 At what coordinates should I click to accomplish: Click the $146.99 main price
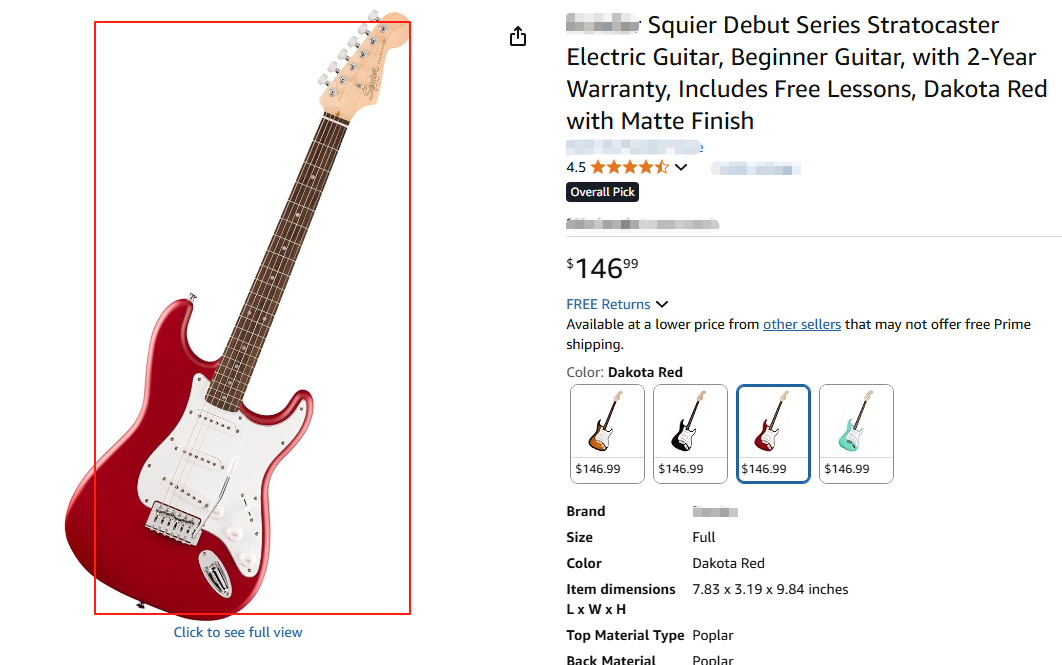pyautogui.click(x=603, y=268)
